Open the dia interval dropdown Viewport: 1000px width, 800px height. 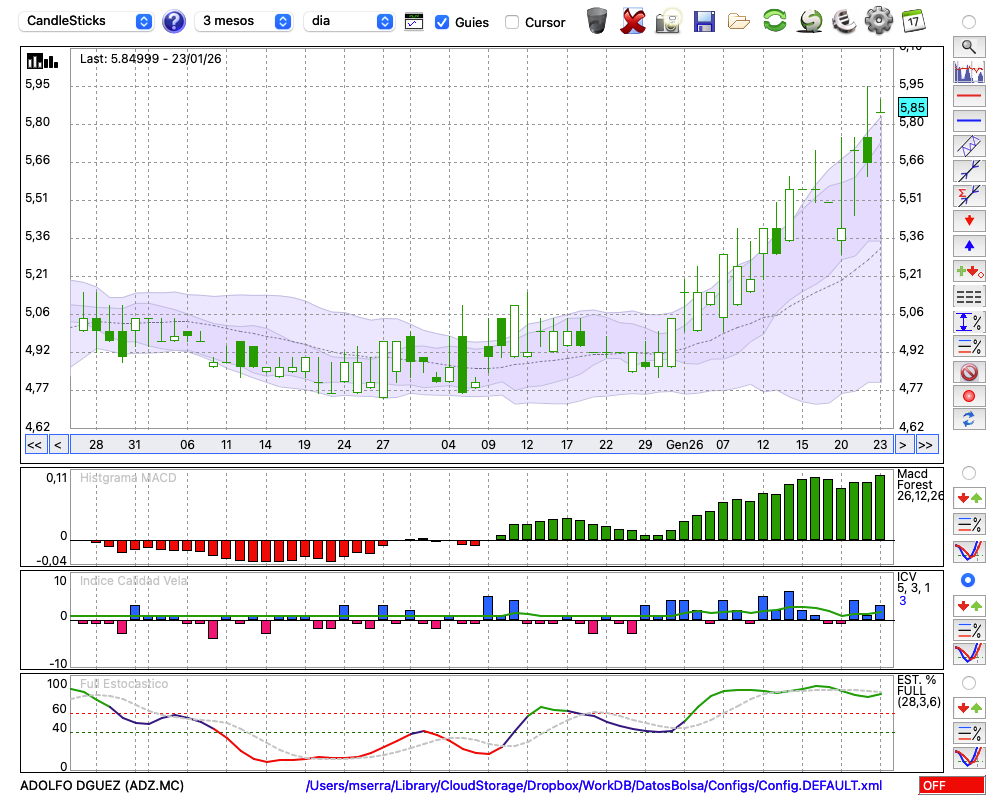pos(349,21)
